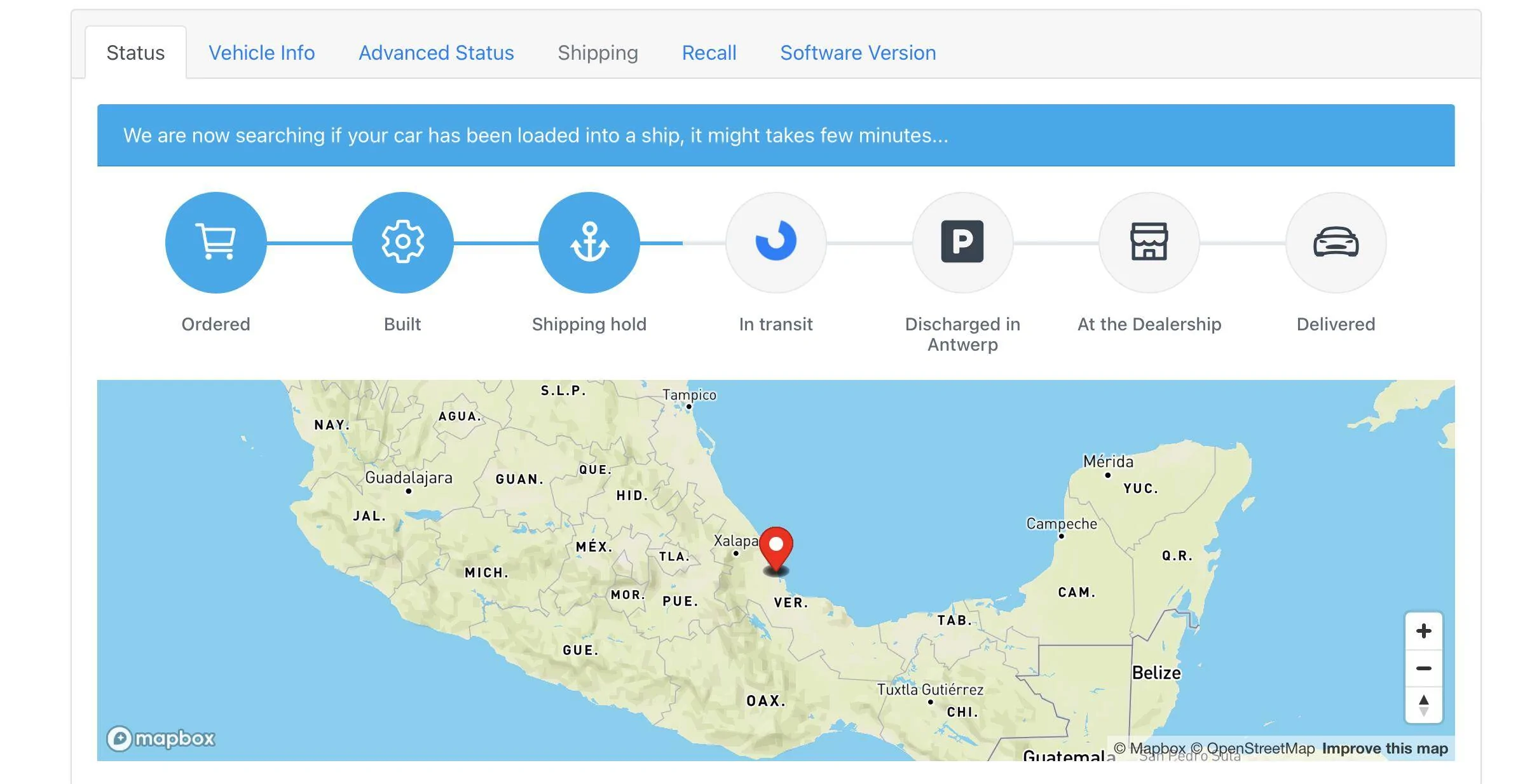Click the YUC. state label on map

pos(1140,489)
